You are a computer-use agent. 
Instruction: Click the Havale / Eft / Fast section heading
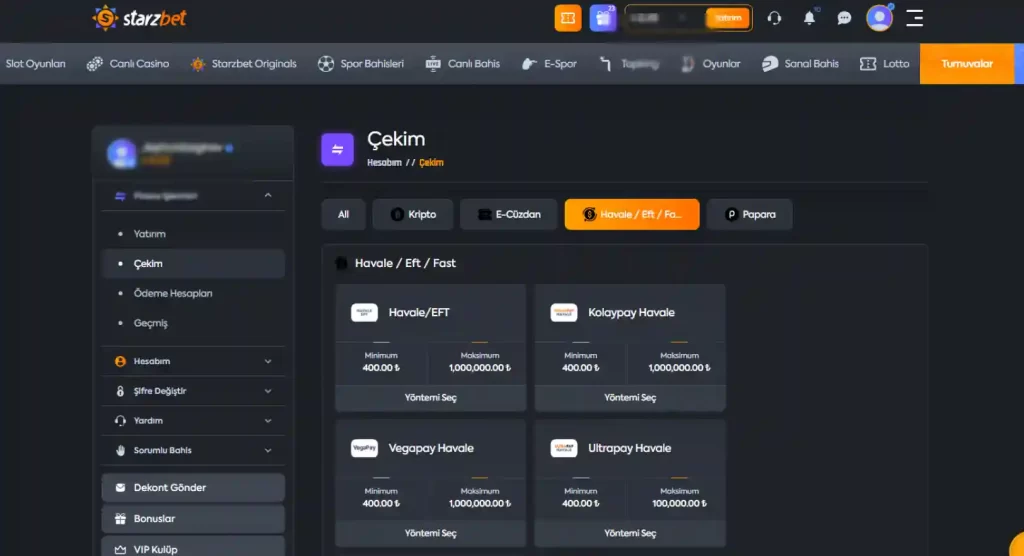point(405,263)
